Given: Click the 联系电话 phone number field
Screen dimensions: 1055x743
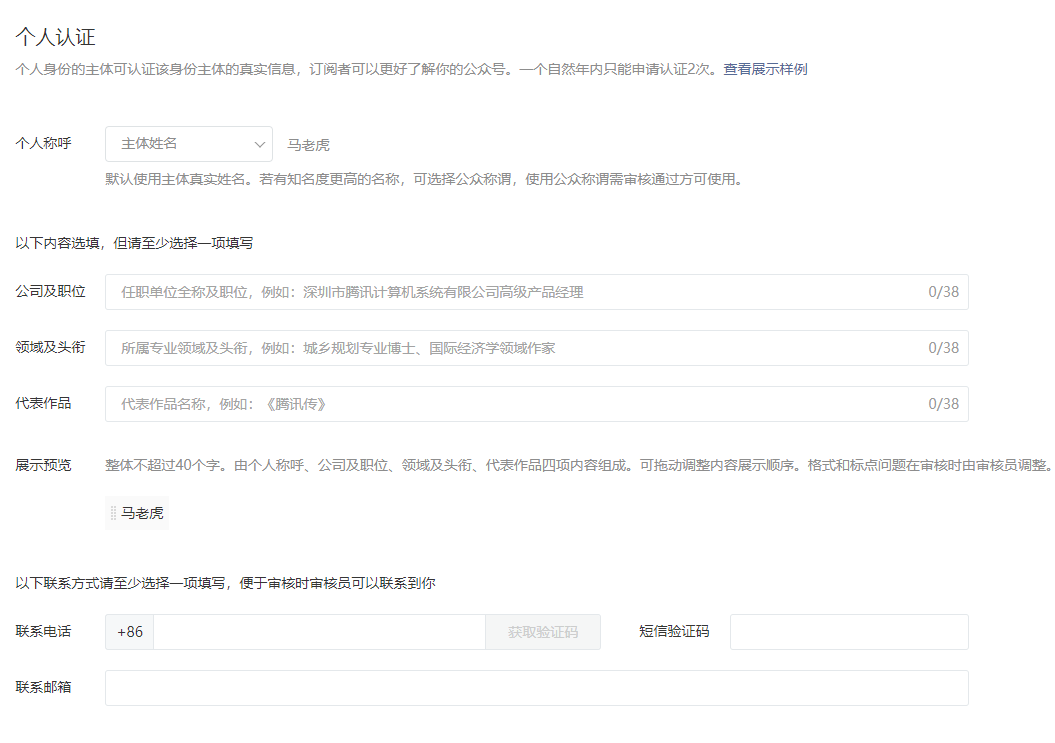Looking at the screenshot, I should [x=318, y=632].
